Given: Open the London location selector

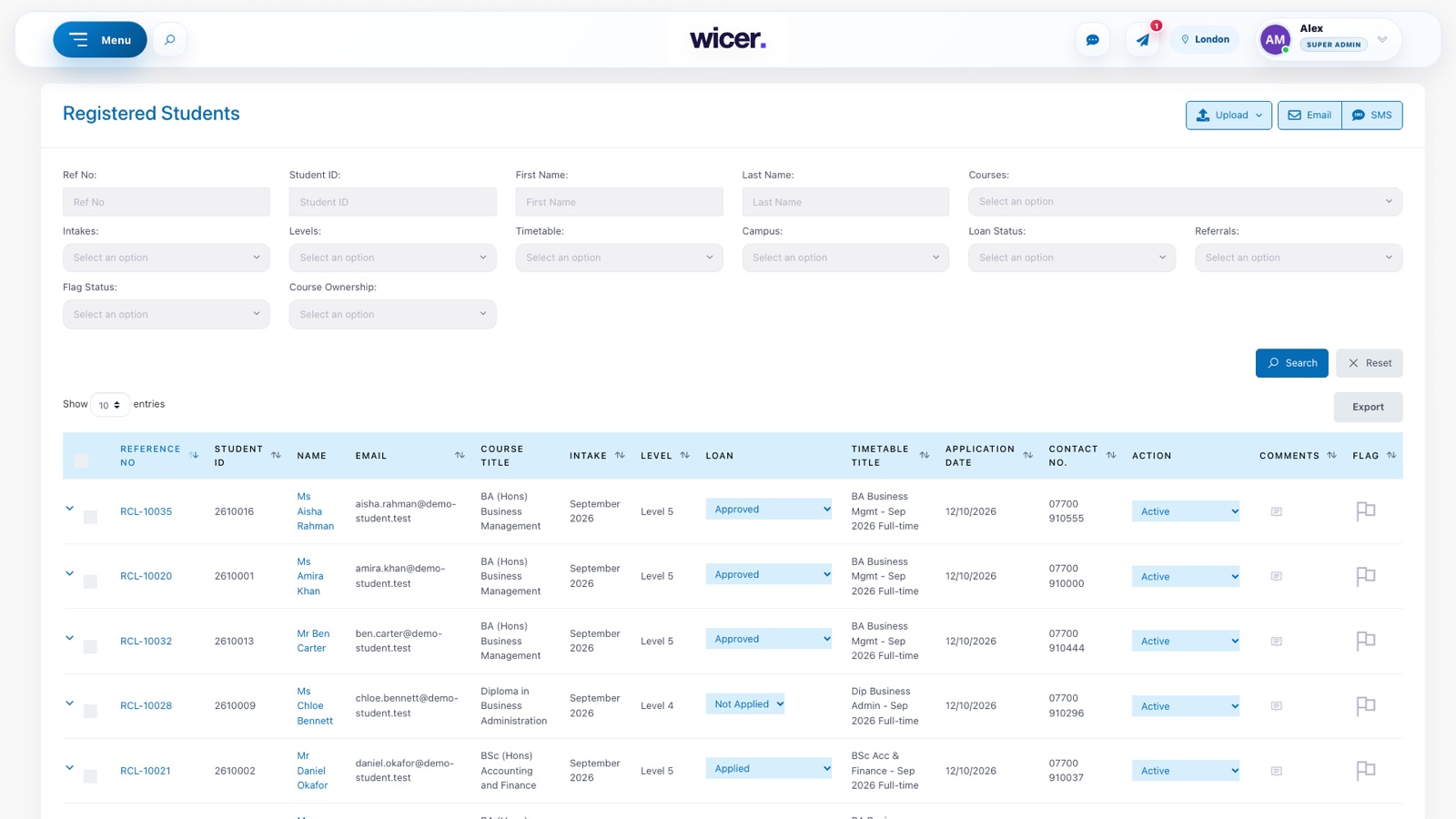Looking at the screenshot, I should coord(1205,40).
